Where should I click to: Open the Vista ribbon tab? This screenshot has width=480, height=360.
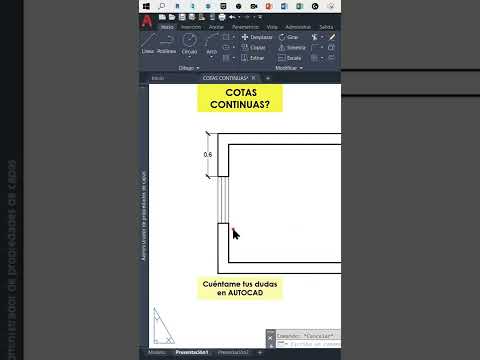pos(272,27)
